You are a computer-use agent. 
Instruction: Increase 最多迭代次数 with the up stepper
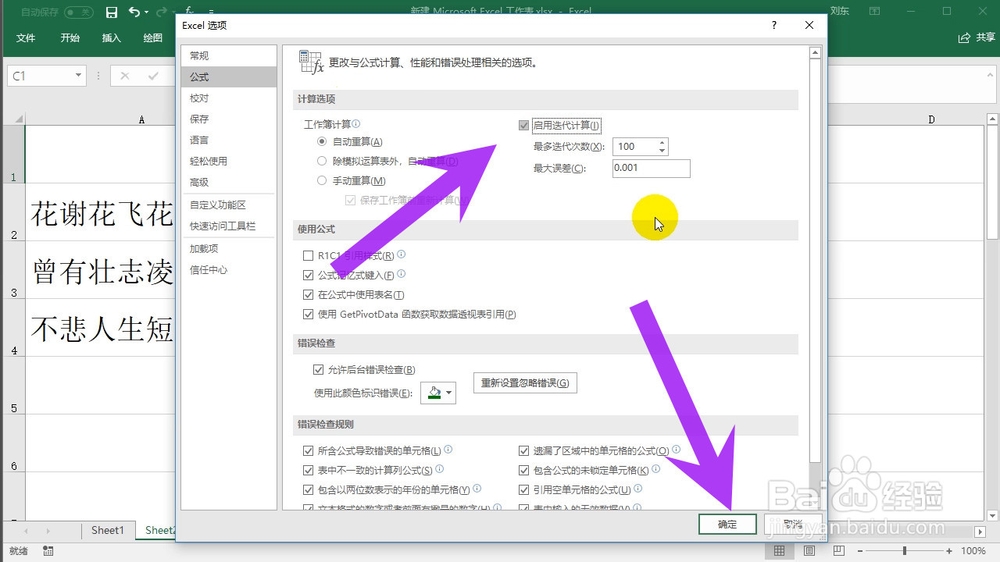662,142
